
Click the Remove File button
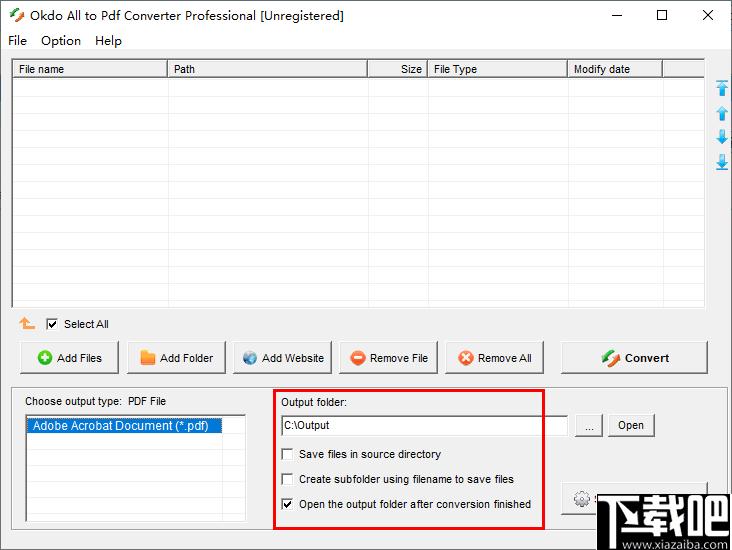coord(388,358)
